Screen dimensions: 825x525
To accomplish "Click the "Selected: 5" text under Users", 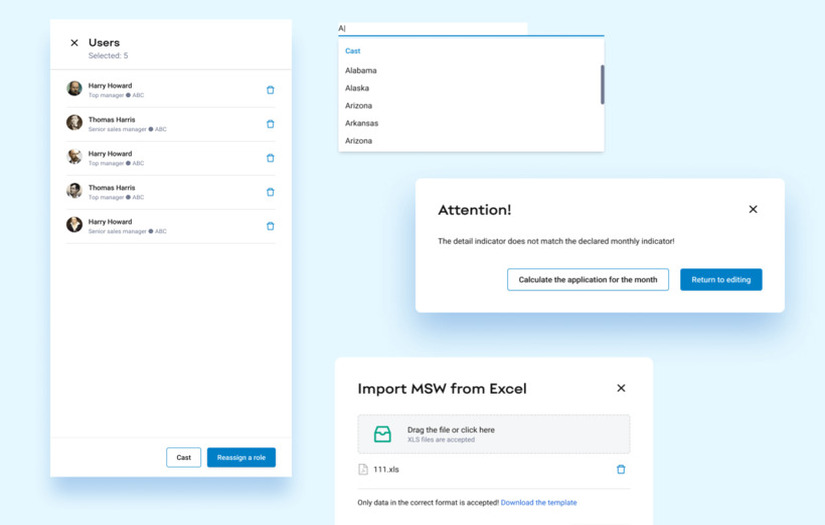I will pos(108,56).
